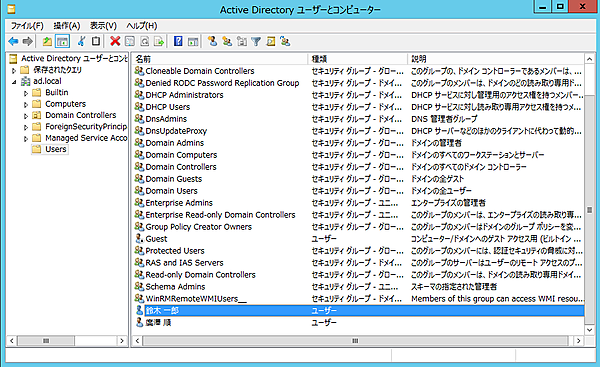Expand the ForeignSecurityPrincipals node arrow
Screen dimensions: 600x367
pyautogui.click(x=26, y=127)
